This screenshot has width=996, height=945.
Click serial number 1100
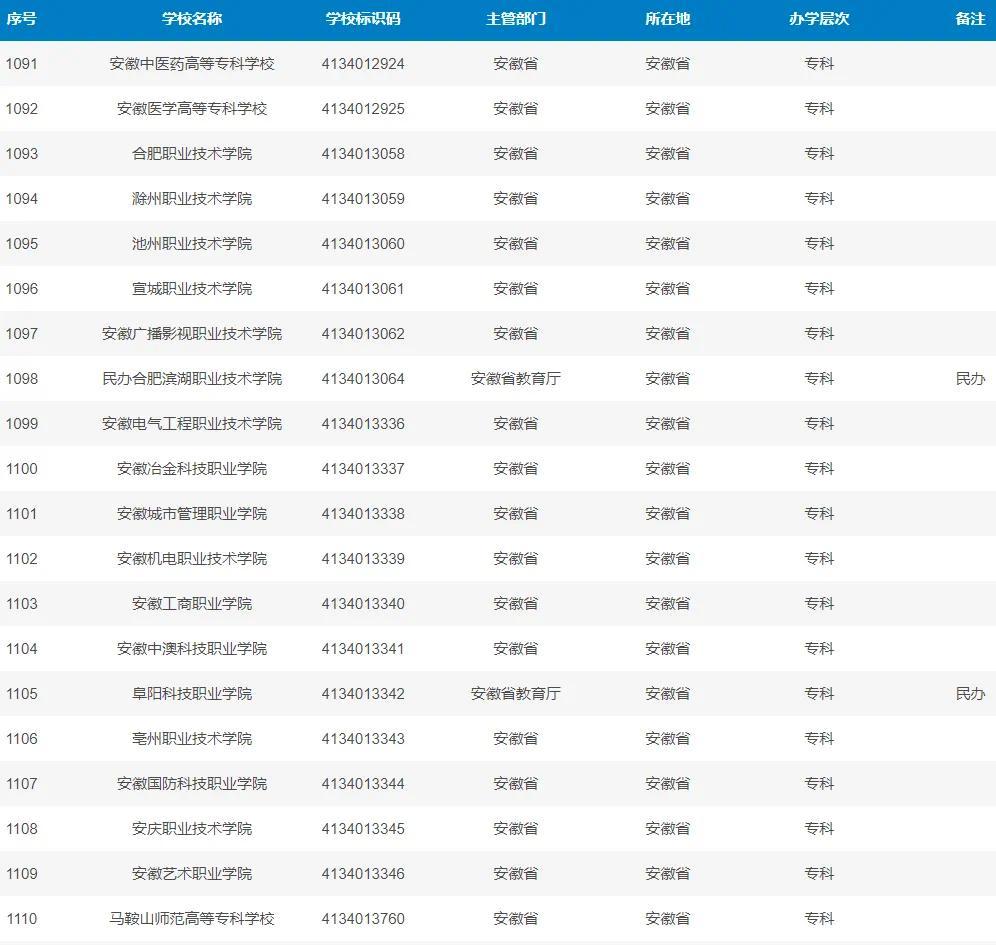[22, 469]
